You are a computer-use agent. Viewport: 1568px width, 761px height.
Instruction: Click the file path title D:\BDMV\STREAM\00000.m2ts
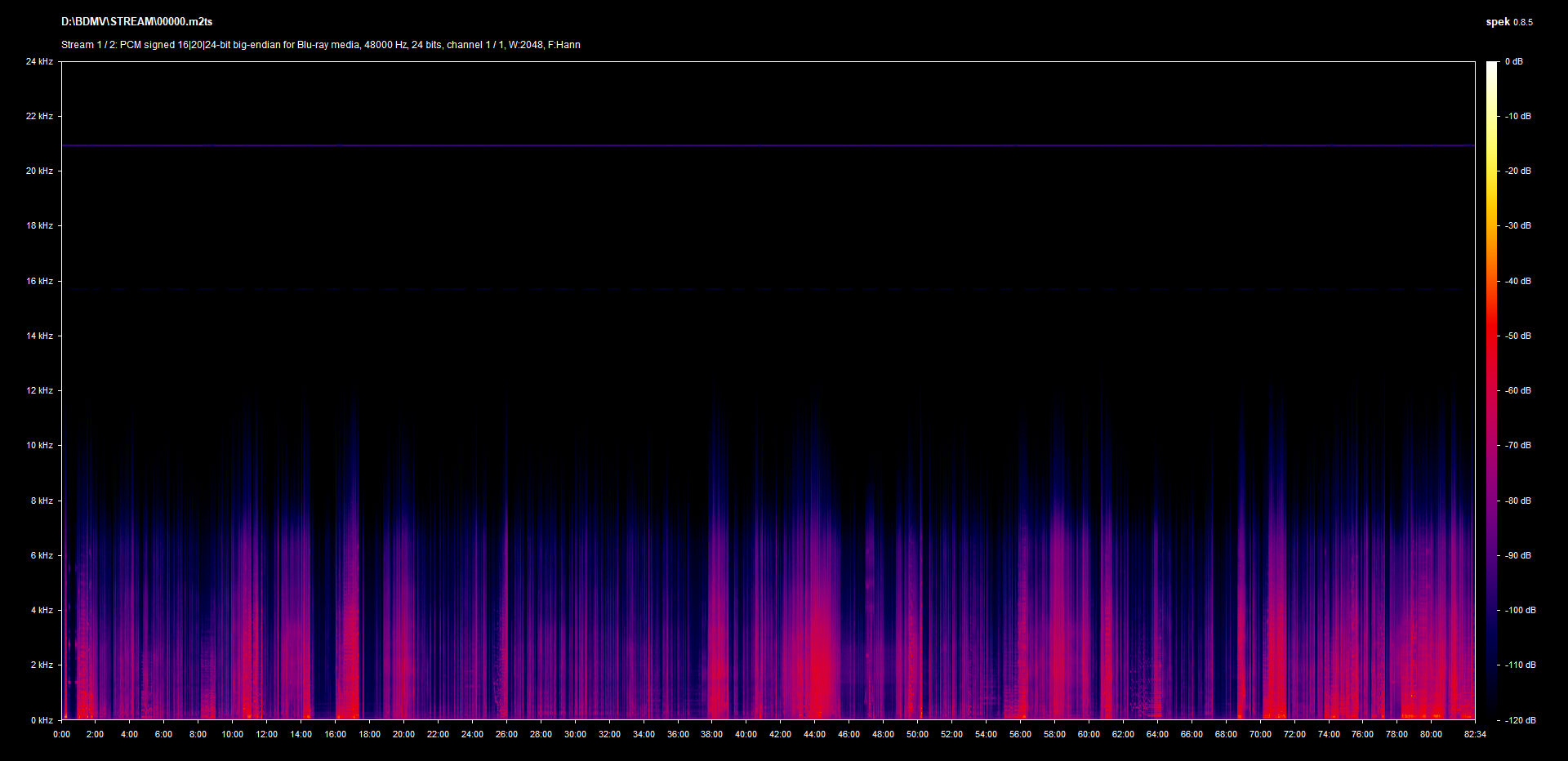(136, 22)
